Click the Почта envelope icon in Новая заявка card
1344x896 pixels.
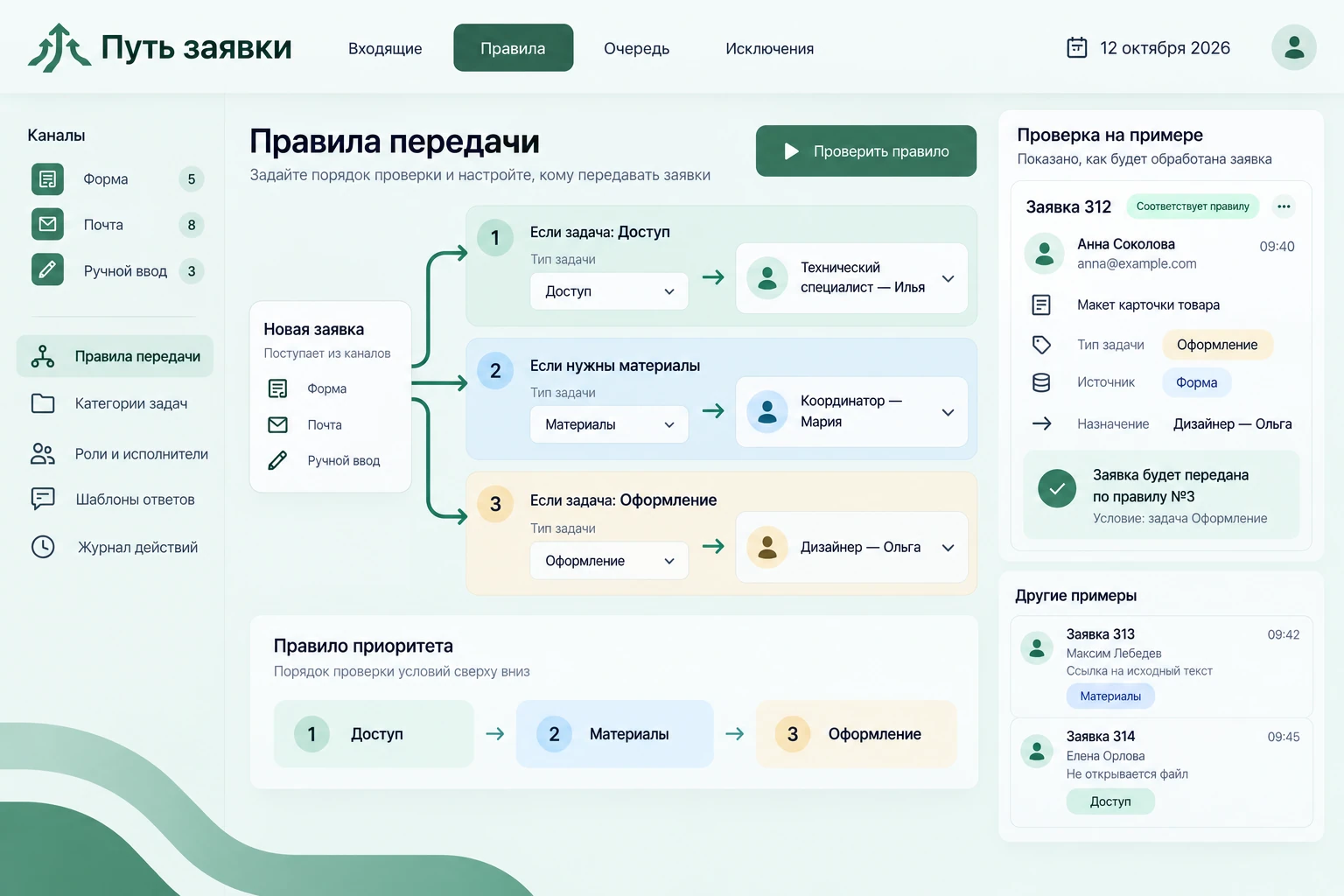(x=277, y=424)
